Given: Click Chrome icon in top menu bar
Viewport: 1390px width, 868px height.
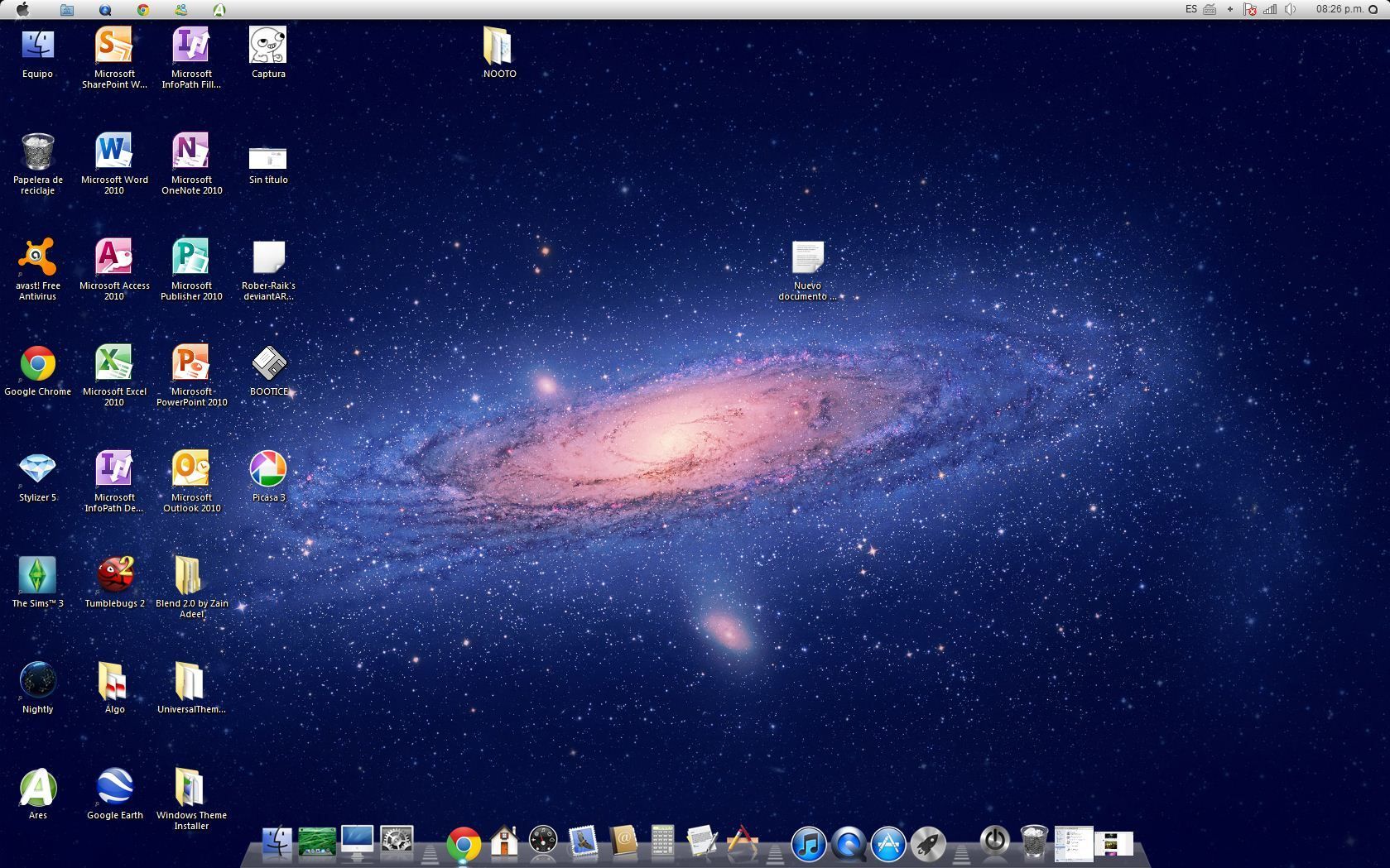Looking at the screenshot, I should [x=143, y=10].
